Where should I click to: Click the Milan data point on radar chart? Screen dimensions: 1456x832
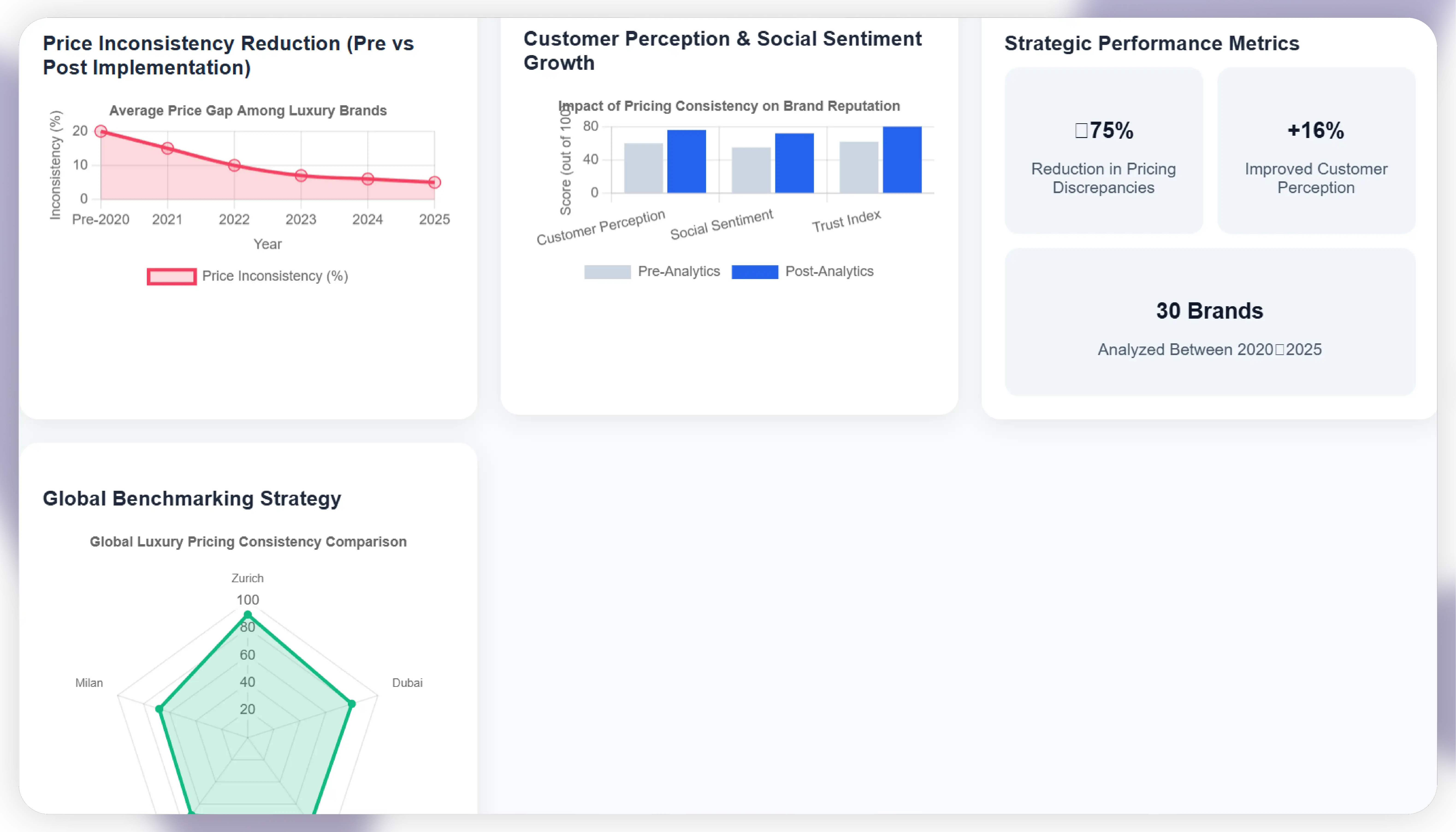(x=160, y=709)
